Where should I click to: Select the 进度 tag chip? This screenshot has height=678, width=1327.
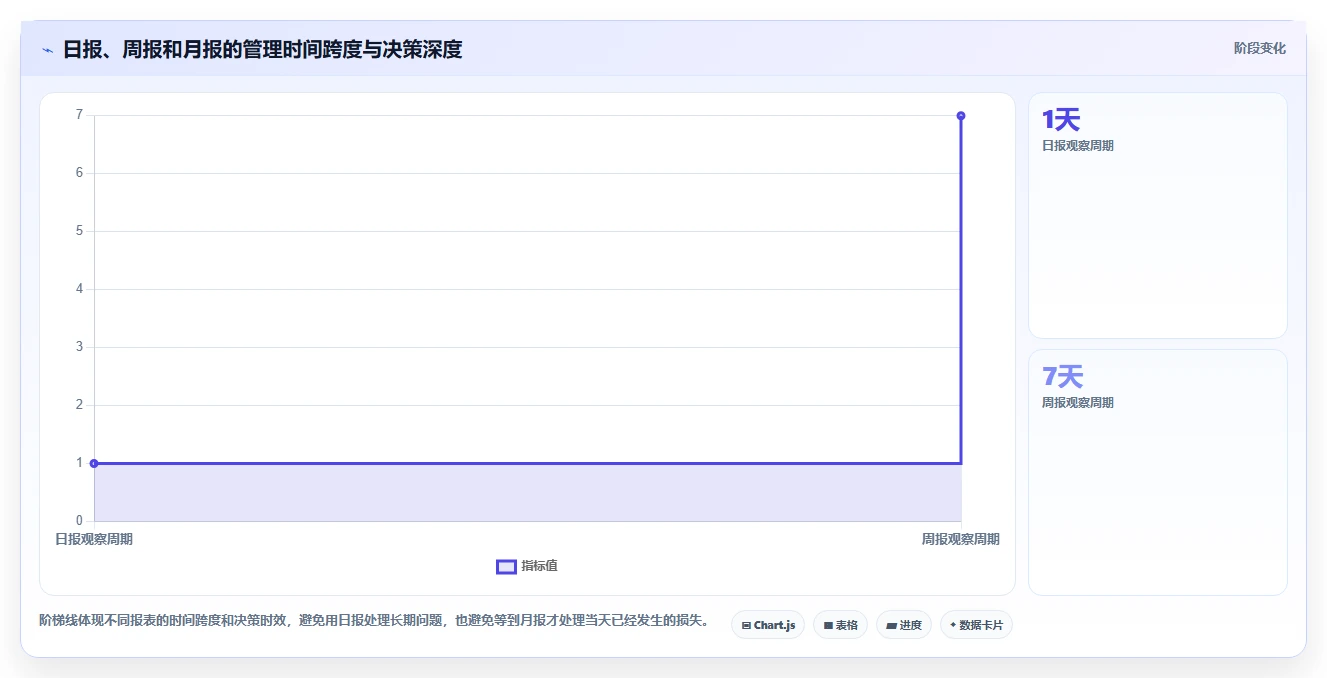coord(904,625)
